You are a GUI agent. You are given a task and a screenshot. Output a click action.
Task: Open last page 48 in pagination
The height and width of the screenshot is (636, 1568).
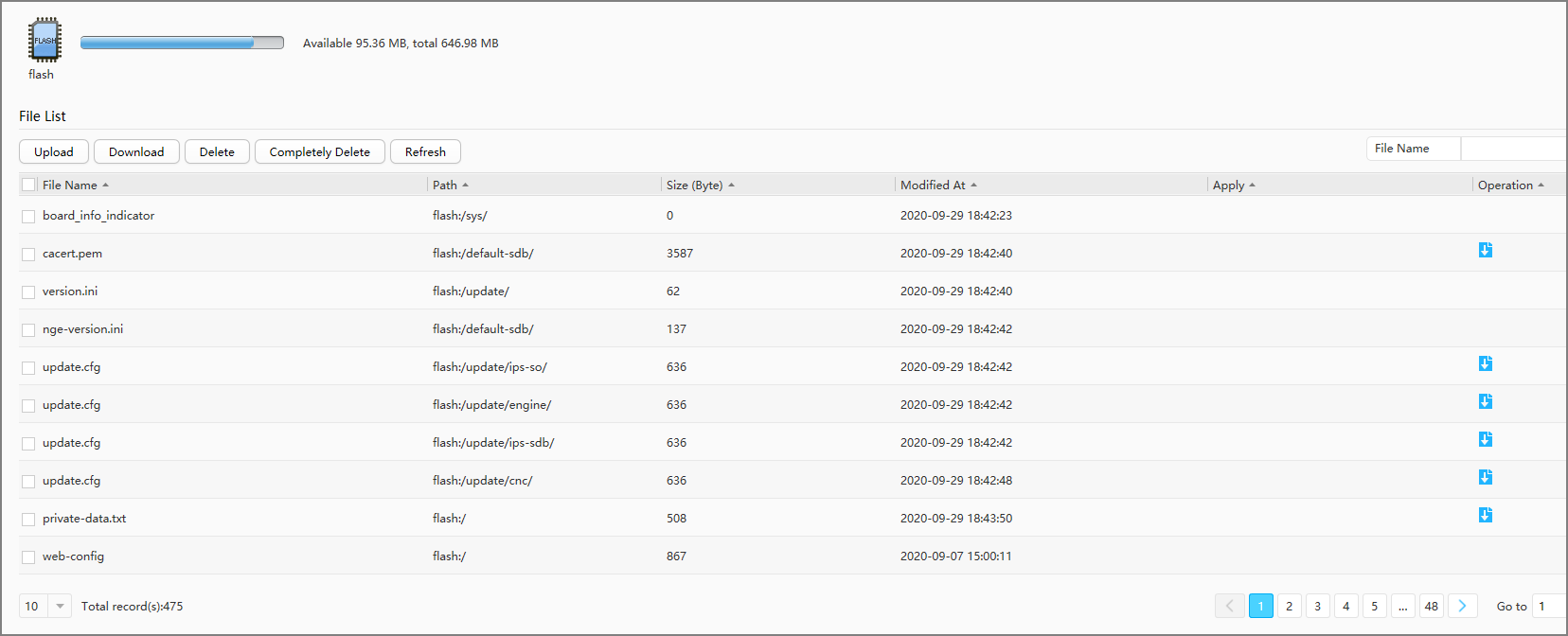[x=1431, y=606]
